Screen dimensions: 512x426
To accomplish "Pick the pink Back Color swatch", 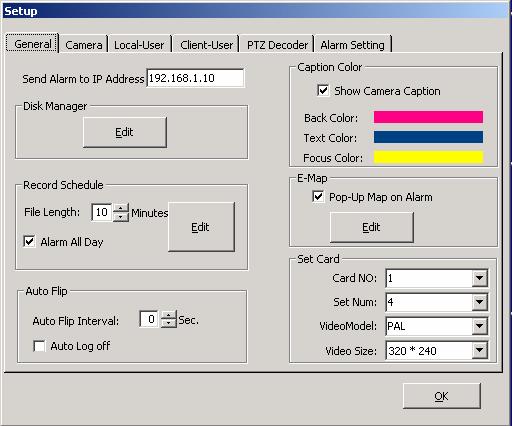I will click(428, 117).
